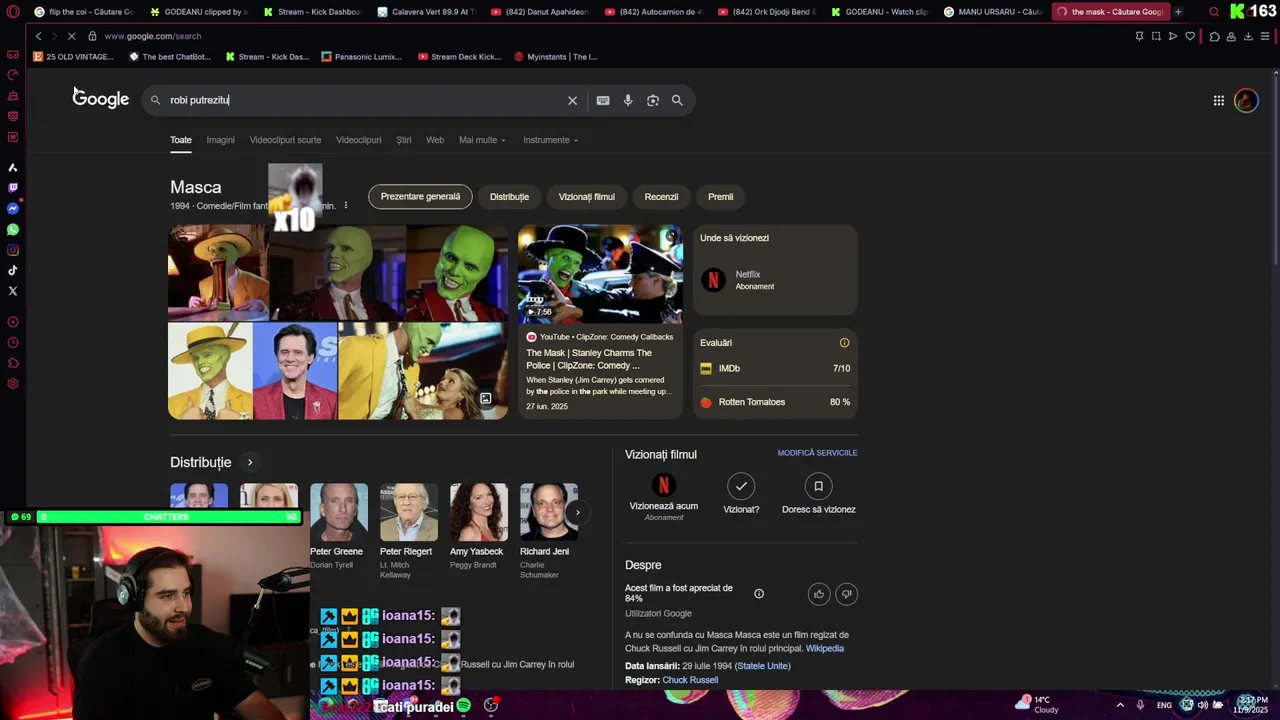Viewport: 1280px width, 720px height.
Task: Add page to favorites with heart icon
Action: 1190,36
